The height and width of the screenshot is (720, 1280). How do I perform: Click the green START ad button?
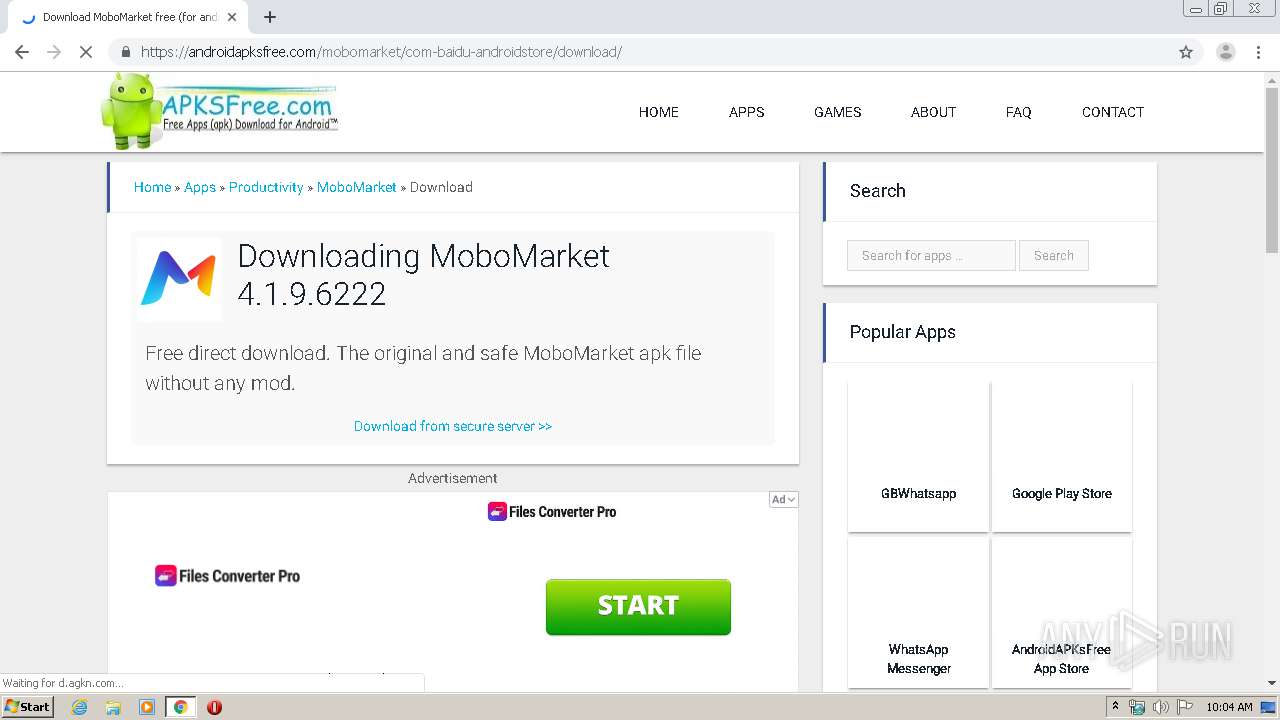coord(638,606)
